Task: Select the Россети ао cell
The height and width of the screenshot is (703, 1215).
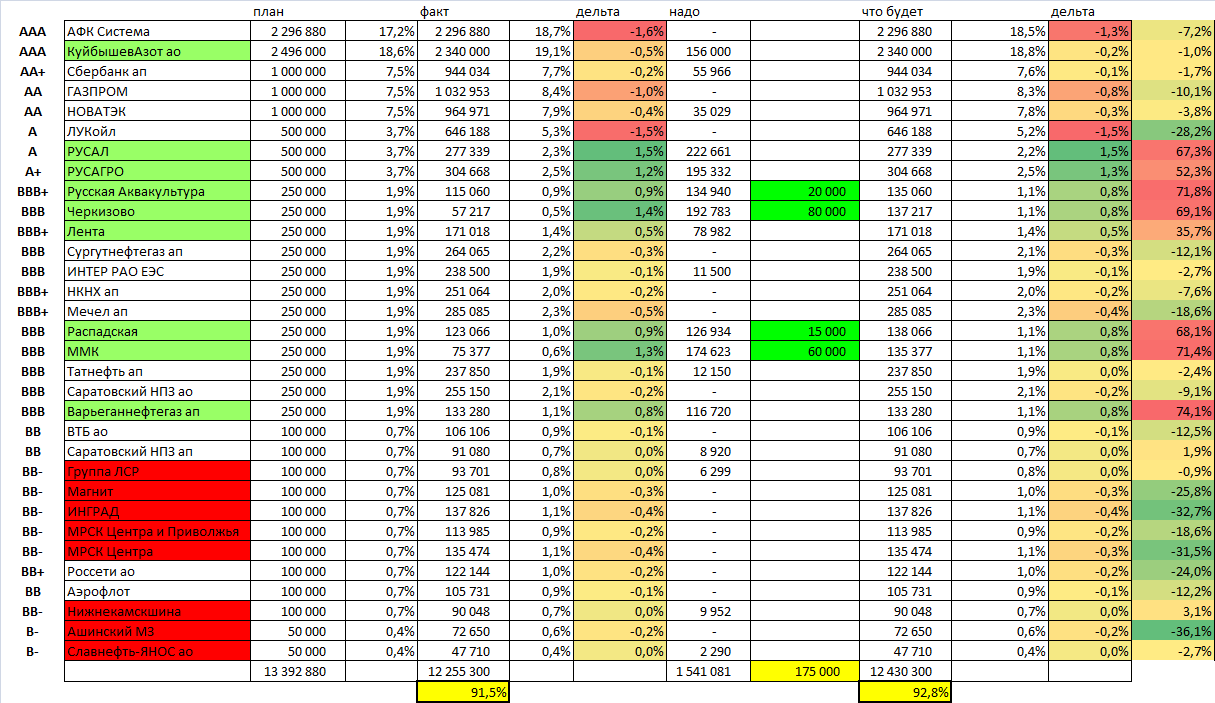Action: pyautogui.click(x=156, y=571)
